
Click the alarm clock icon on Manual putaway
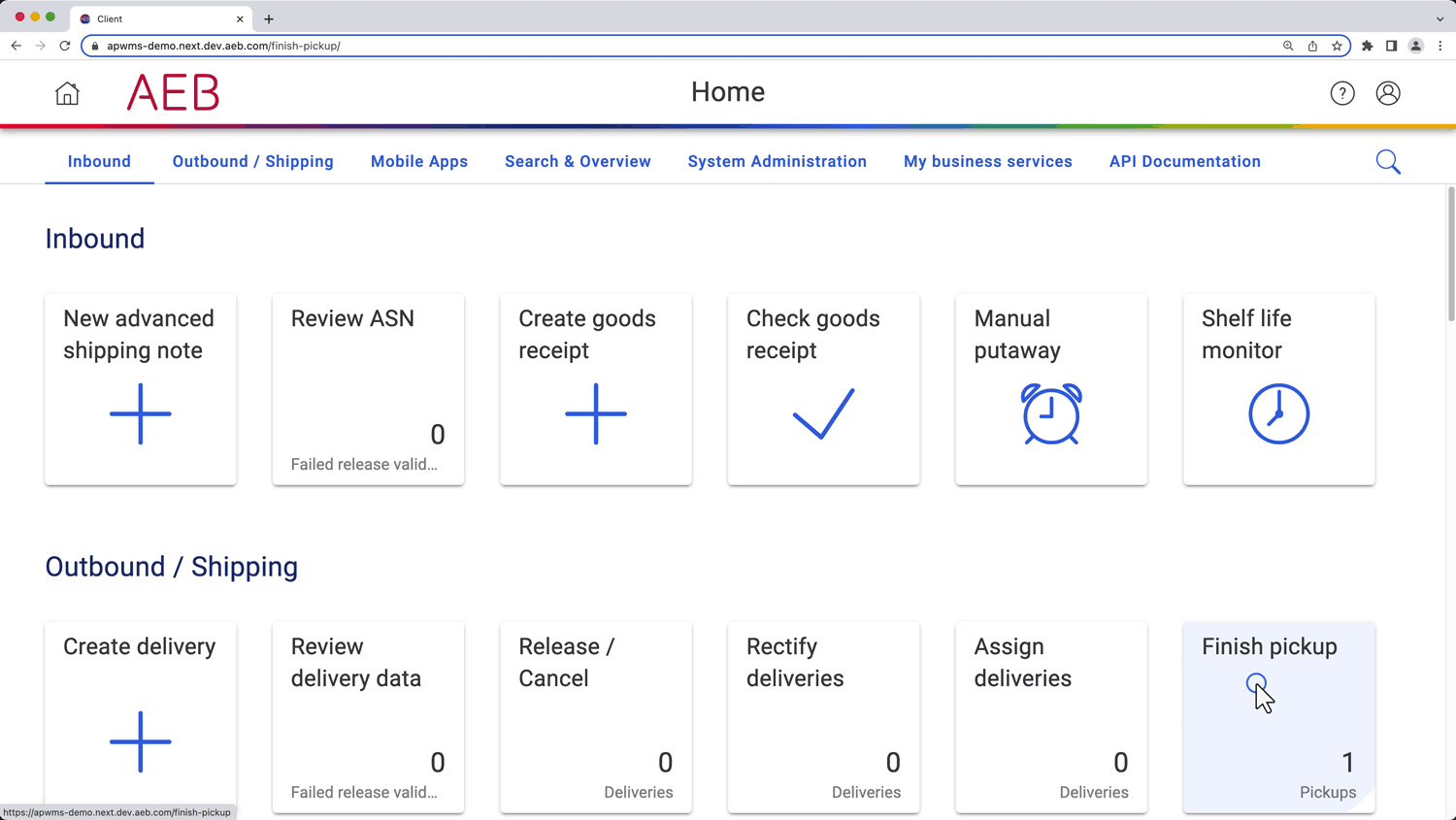coord(1050,414)
